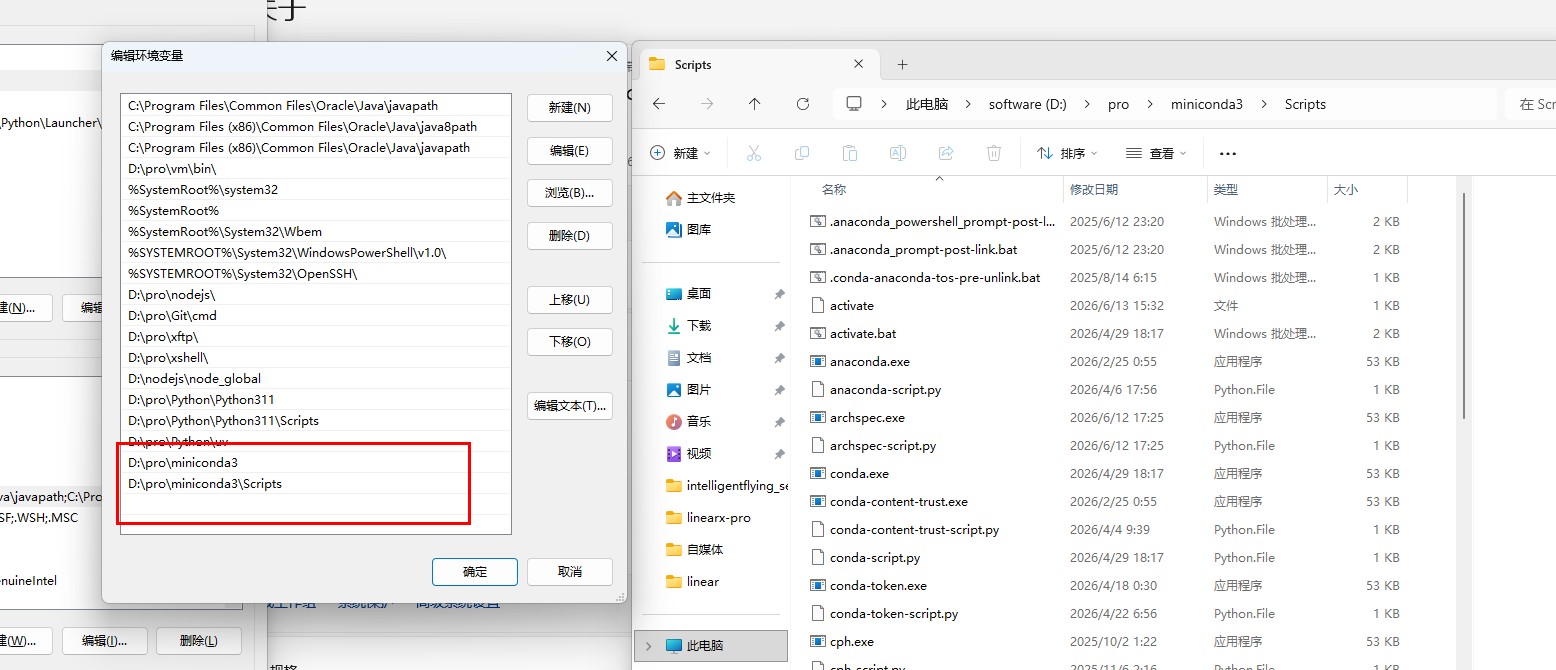Select anaconda.exe file
Viewport: 1556px width, 670px height.
coord(869,362)
